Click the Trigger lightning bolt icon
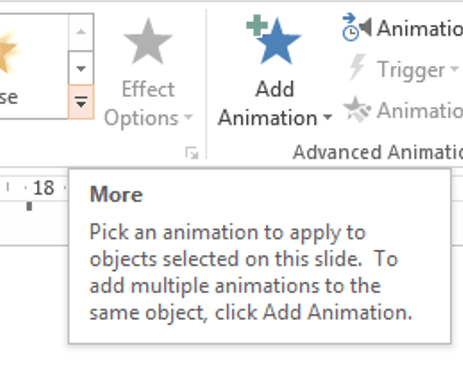This screenshot has height=365, width=463. [358, 68]
